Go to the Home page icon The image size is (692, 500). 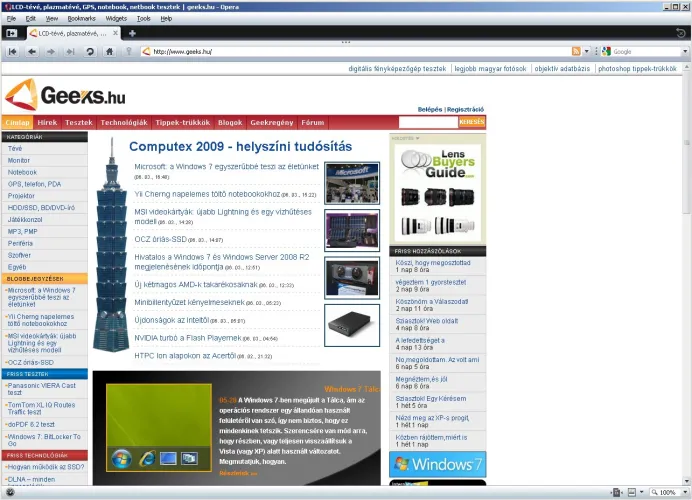tap(109, 52)
